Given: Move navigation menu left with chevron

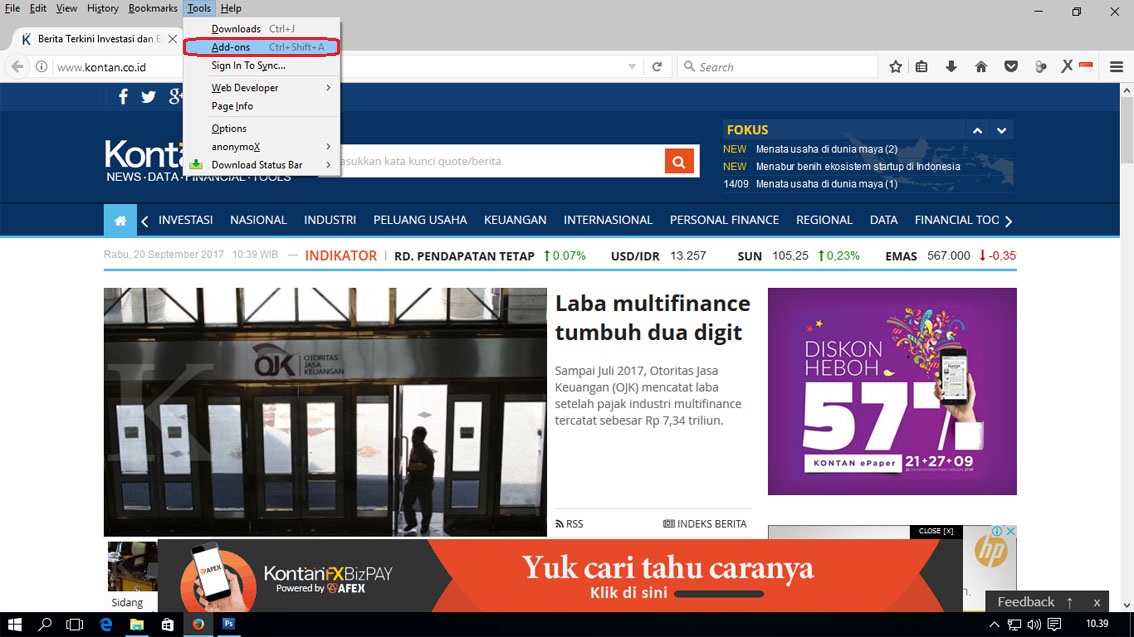Looking at the screenshot, I should 145,221.
